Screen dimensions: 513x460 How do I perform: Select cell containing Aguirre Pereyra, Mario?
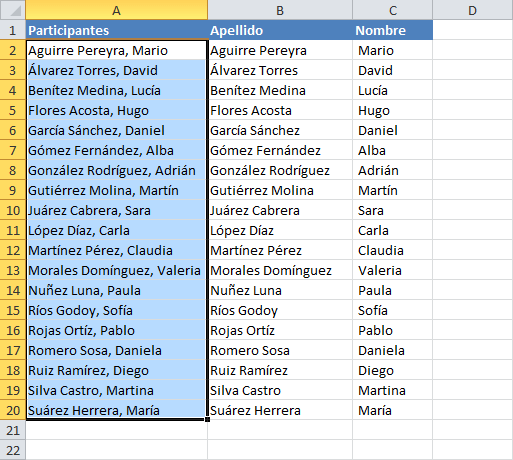point(116,50)
